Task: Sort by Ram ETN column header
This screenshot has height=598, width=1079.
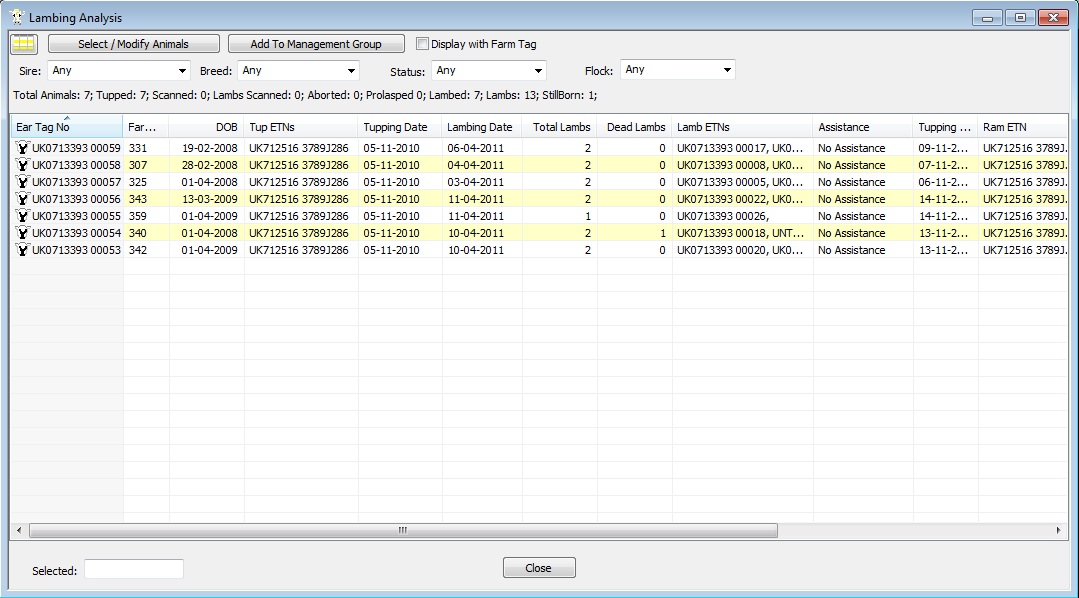Action: (1023, 127)
